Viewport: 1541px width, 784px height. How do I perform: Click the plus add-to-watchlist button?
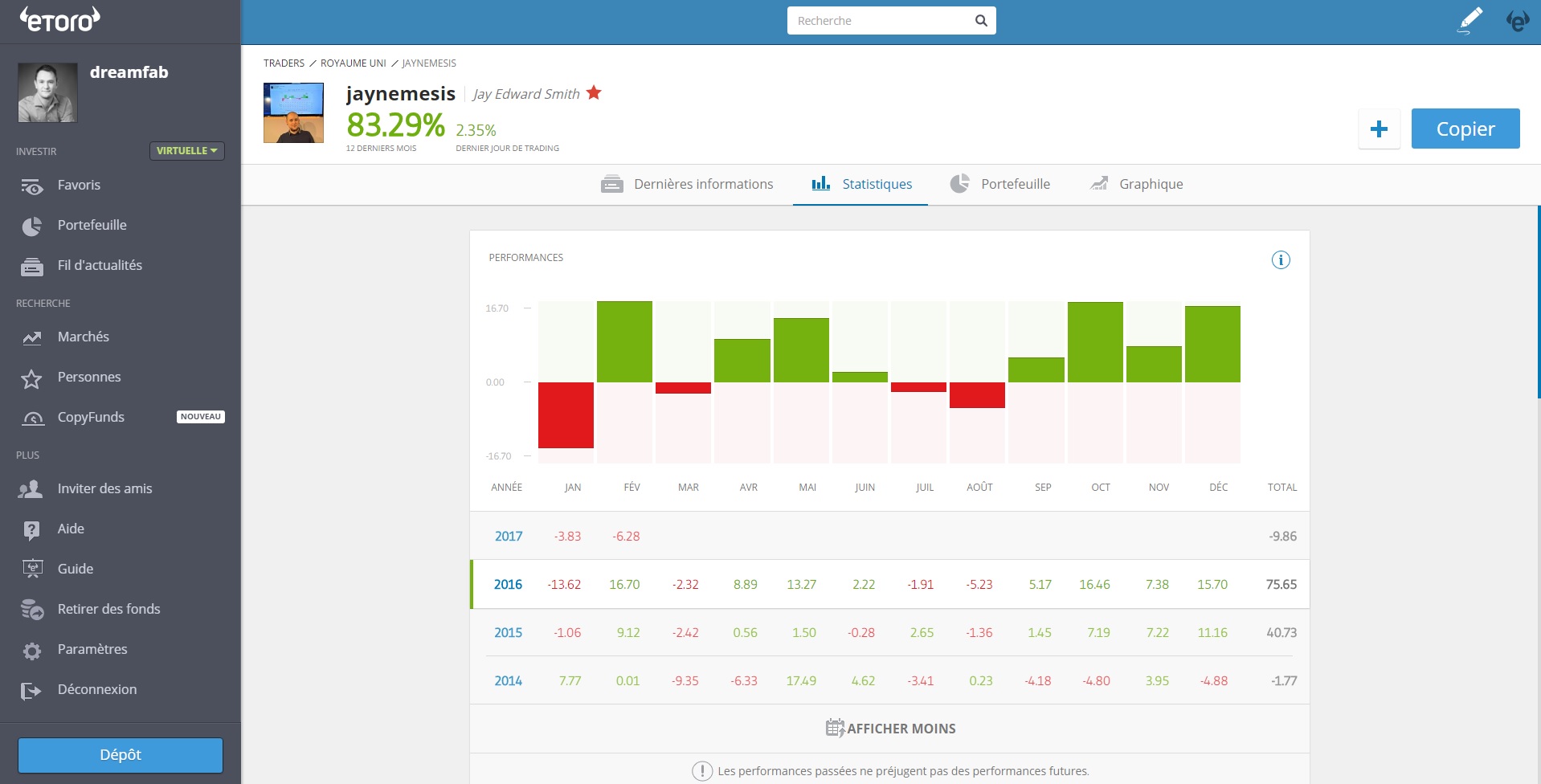pyautogui.click(x=1379, y=129)
